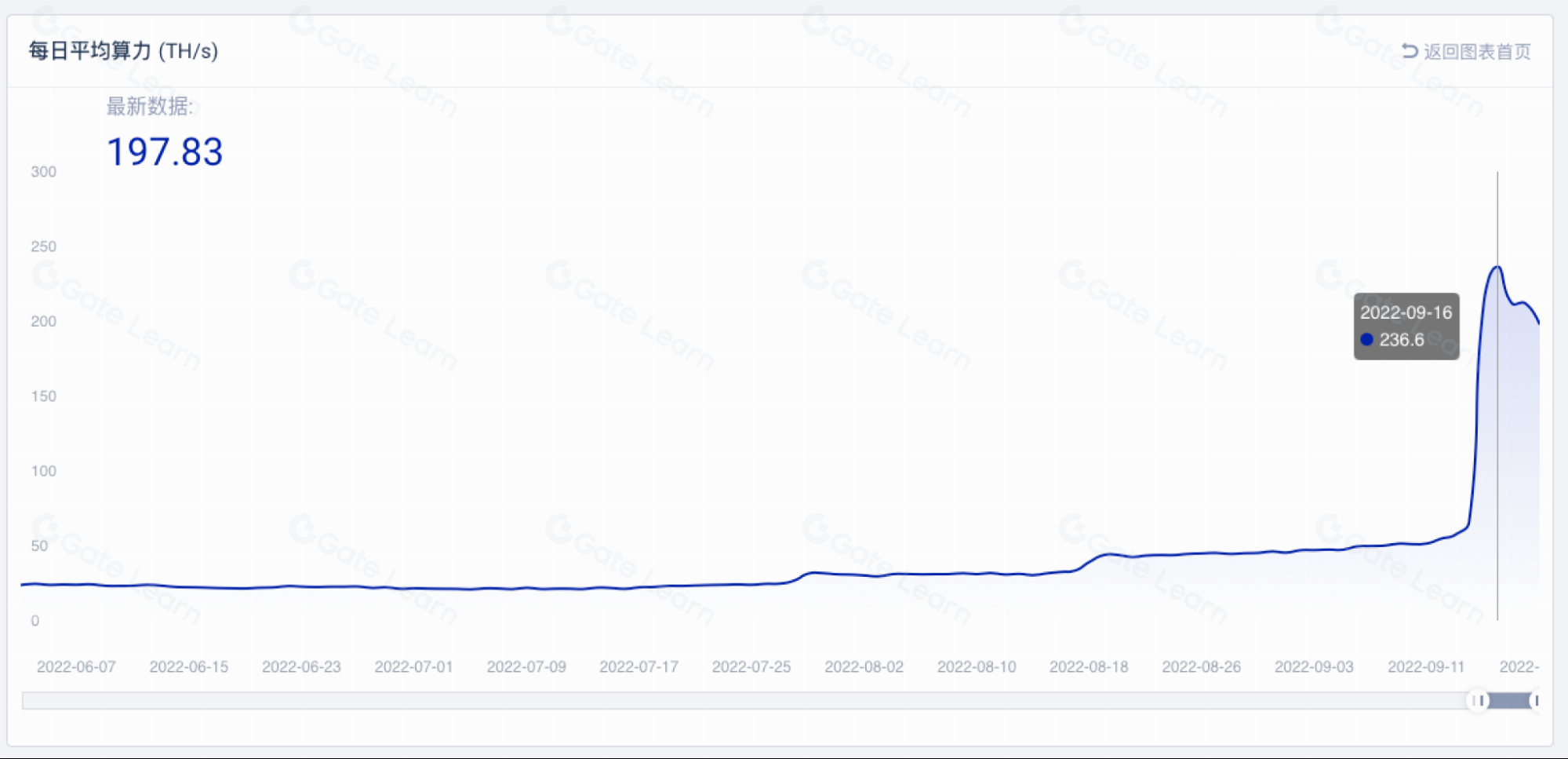Click the 2022-09-16 tooltip box
The height and width of the screenshot is (759, 1568).
(1406, 327)
